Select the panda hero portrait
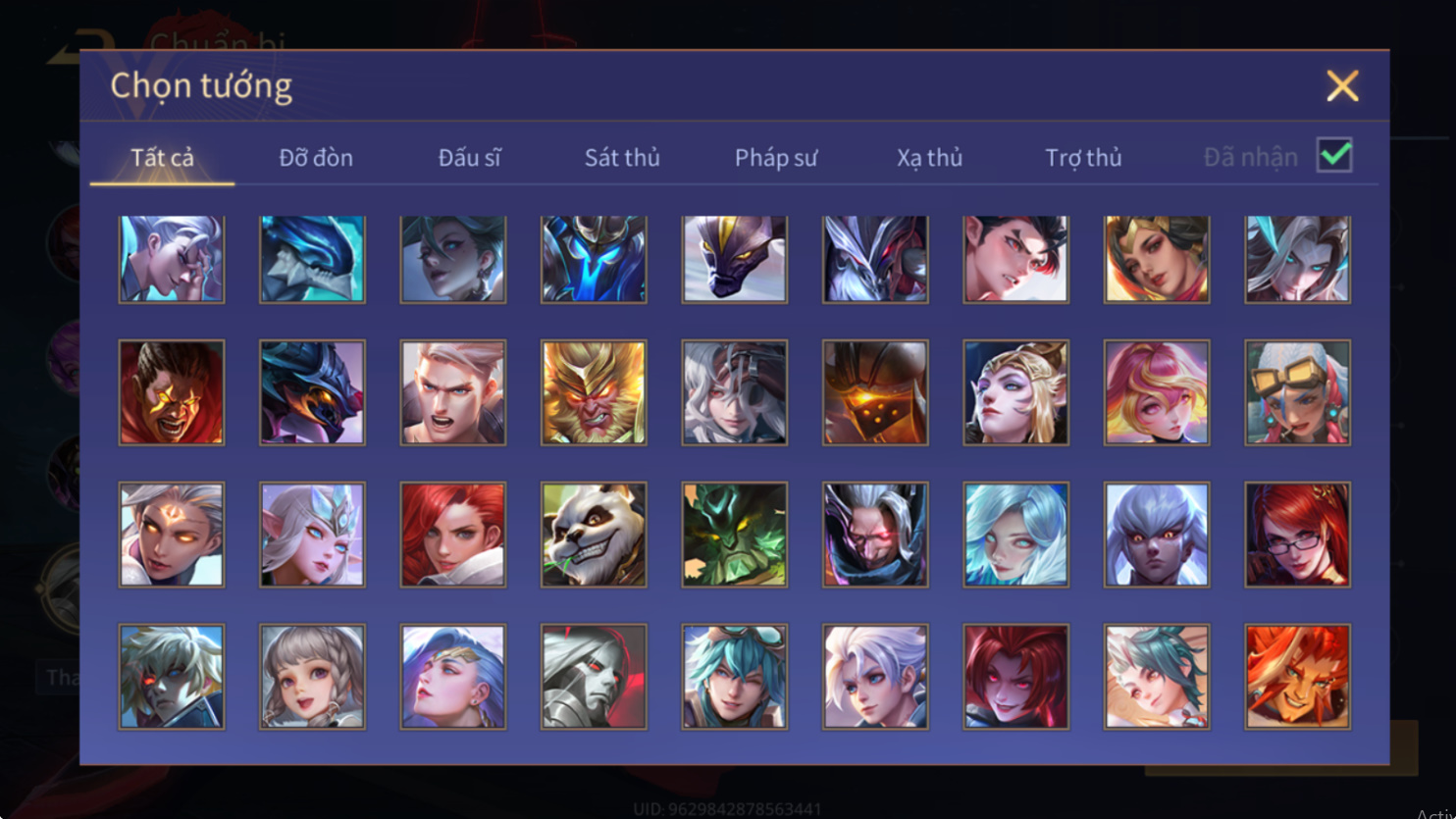 pyautogui.click(x=594, y=535)
